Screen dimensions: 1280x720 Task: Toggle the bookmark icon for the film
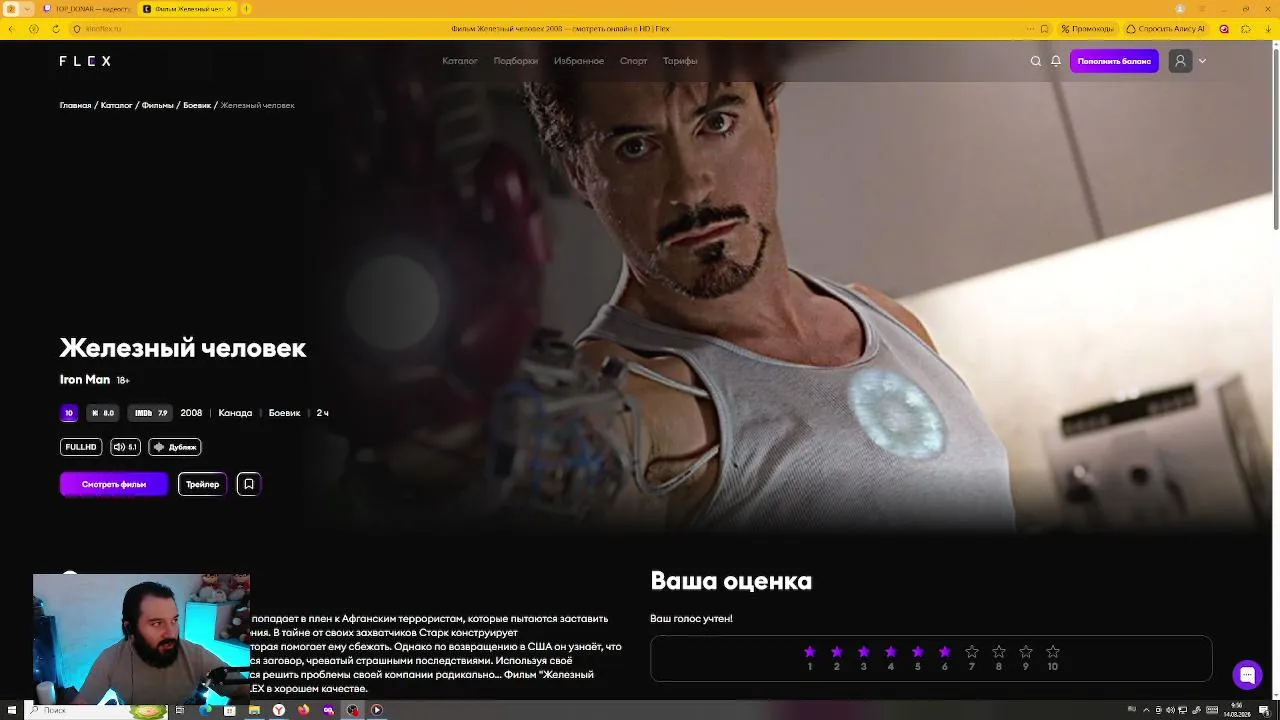click(x=249, y=484)
